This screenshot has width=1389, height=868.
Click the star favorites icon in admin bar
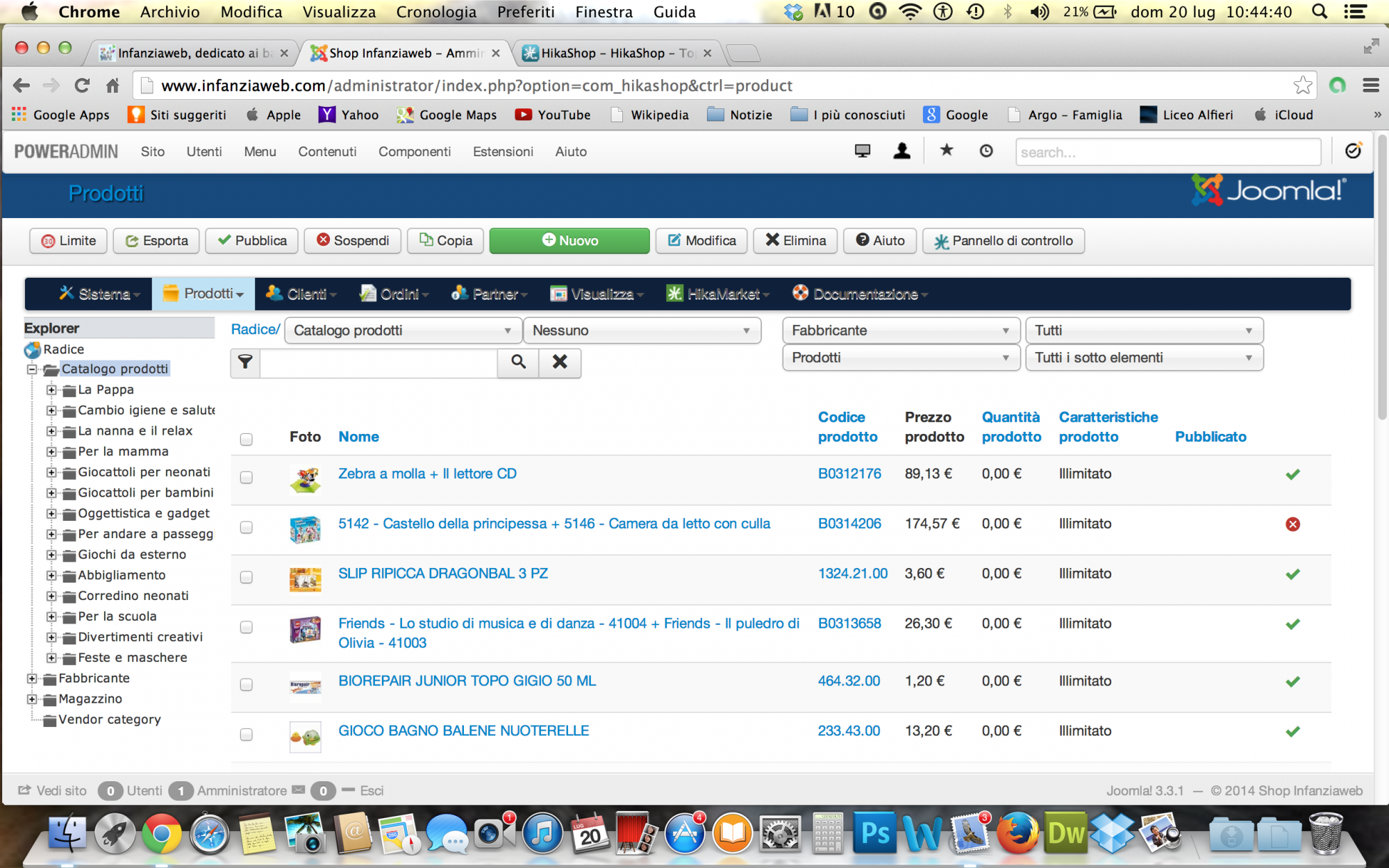click(x=946, y=151)
